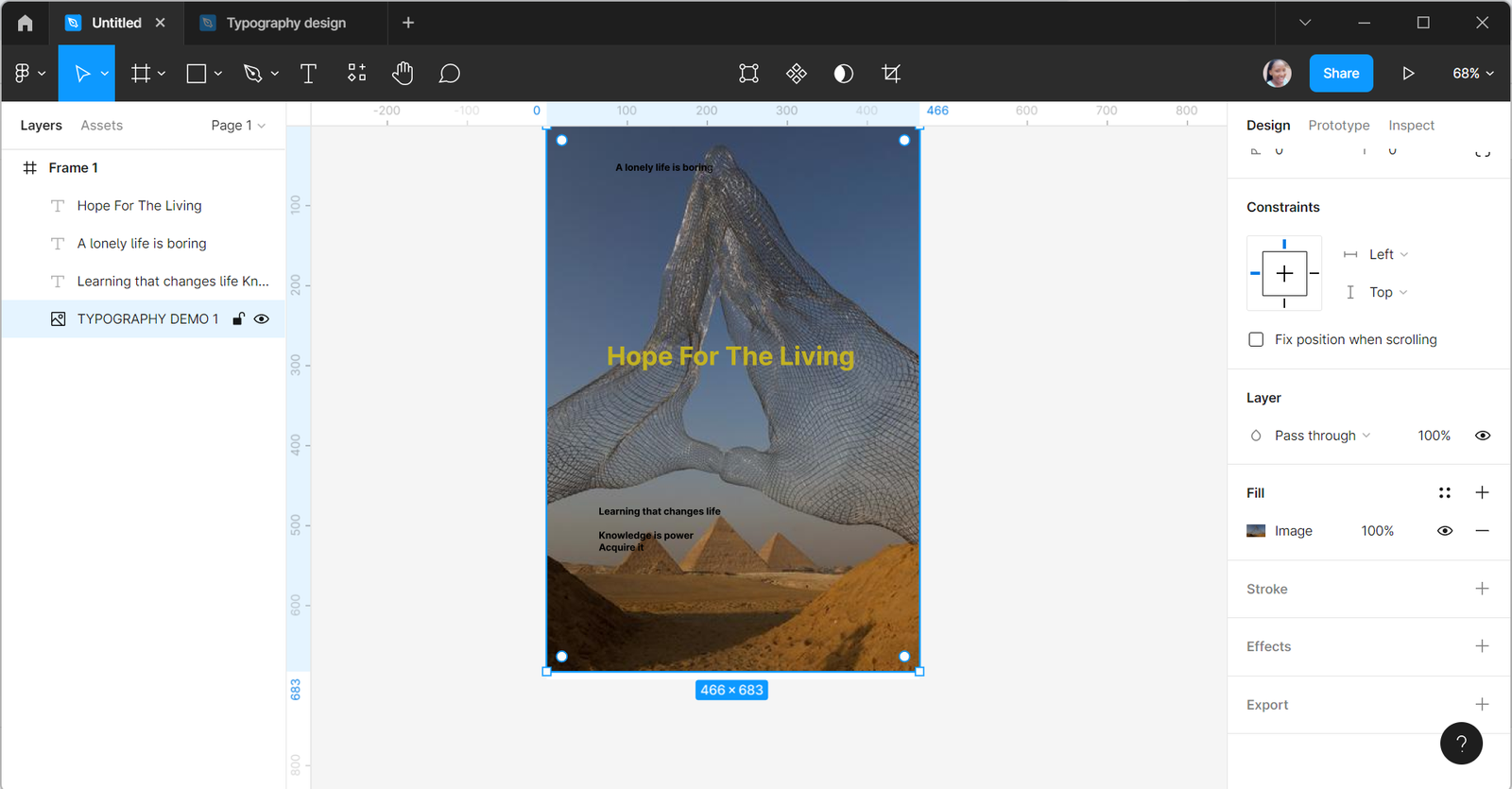Open the Page 1 dropdown
Image resolution: width=1512 pixels, height=789 pixels.
pos(238,126)
